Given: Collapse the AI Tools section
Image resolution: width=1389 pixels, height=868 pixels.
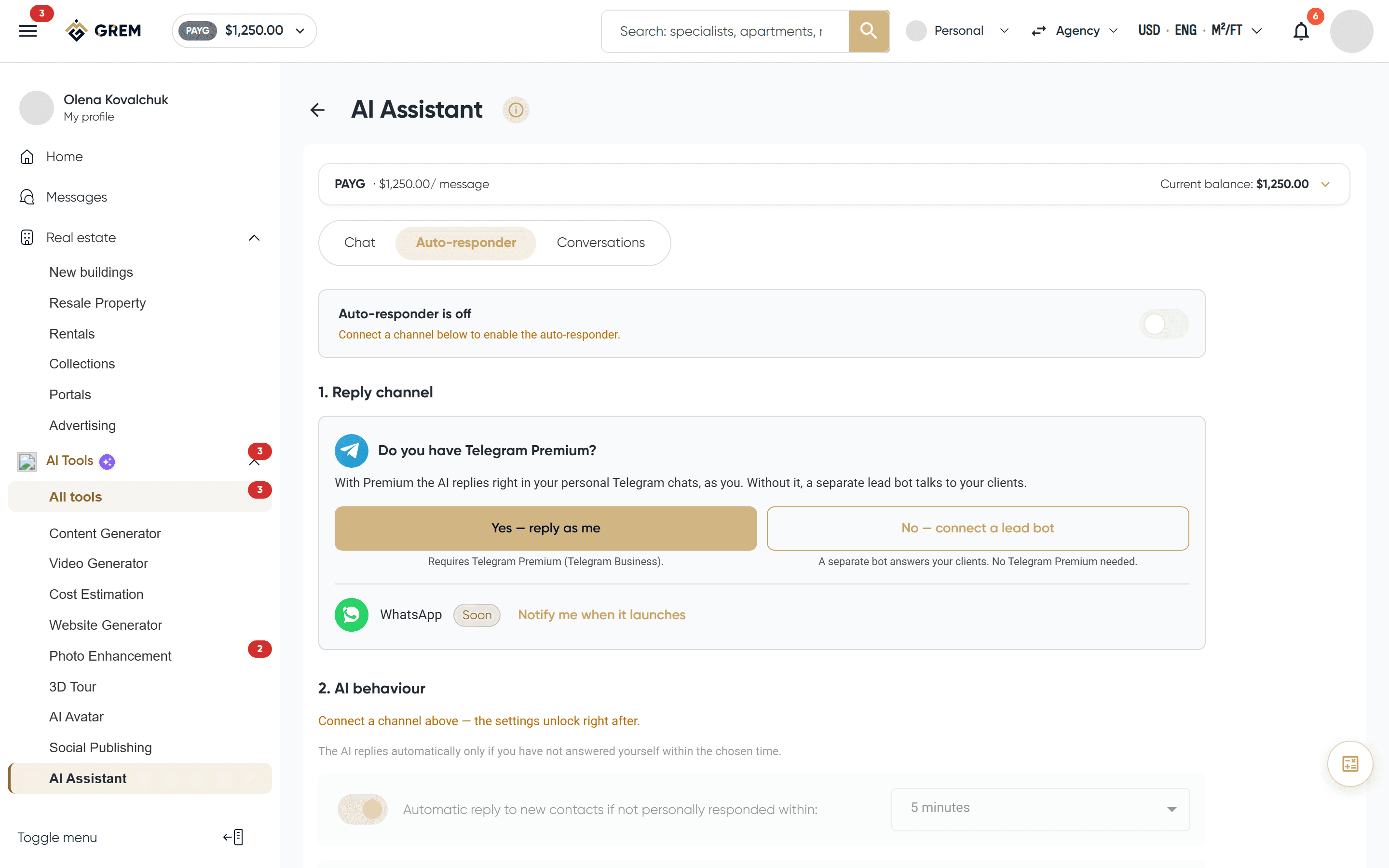Looking at the screenshot, I should click(x=254, y=463).
